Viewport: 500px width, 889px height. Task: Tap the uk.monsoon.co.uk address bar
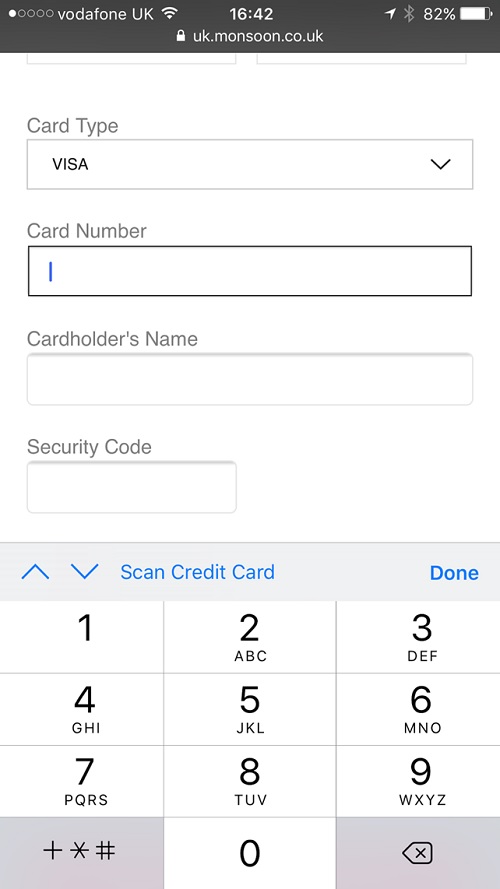(250, 36)
